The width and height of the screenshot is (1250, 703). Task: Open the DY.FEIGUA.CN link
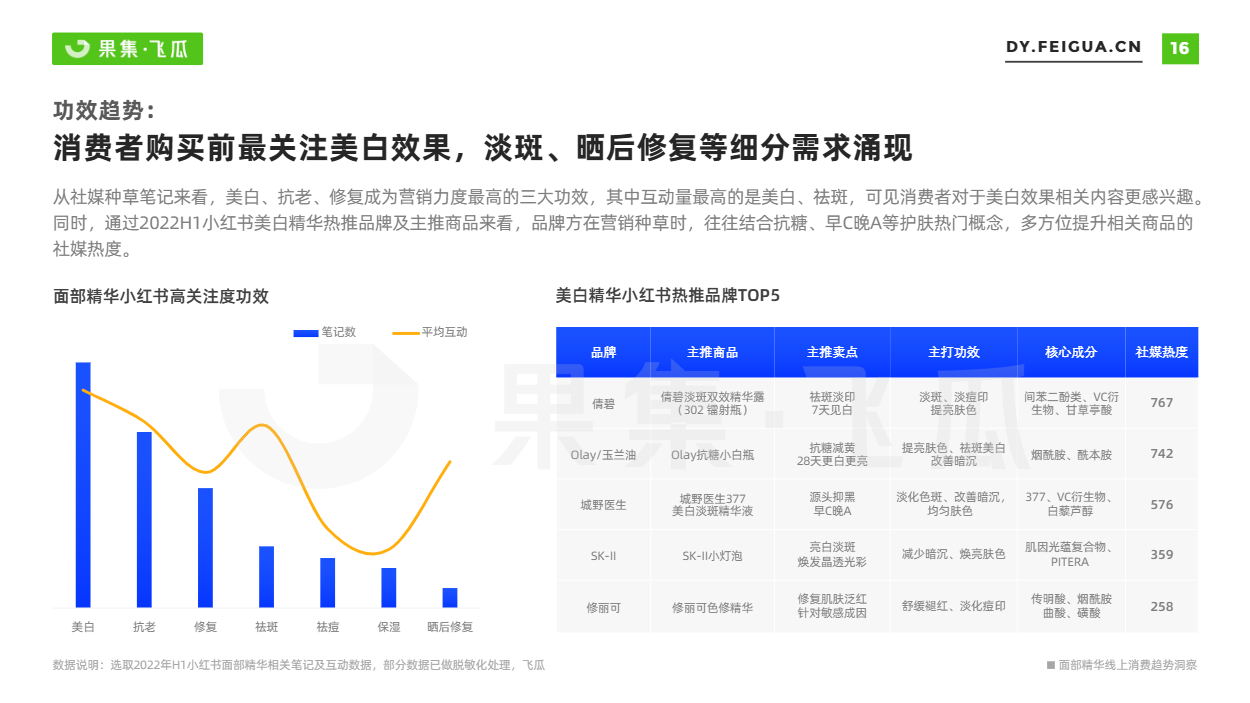pyautogui.click(x=1073, y=48)
